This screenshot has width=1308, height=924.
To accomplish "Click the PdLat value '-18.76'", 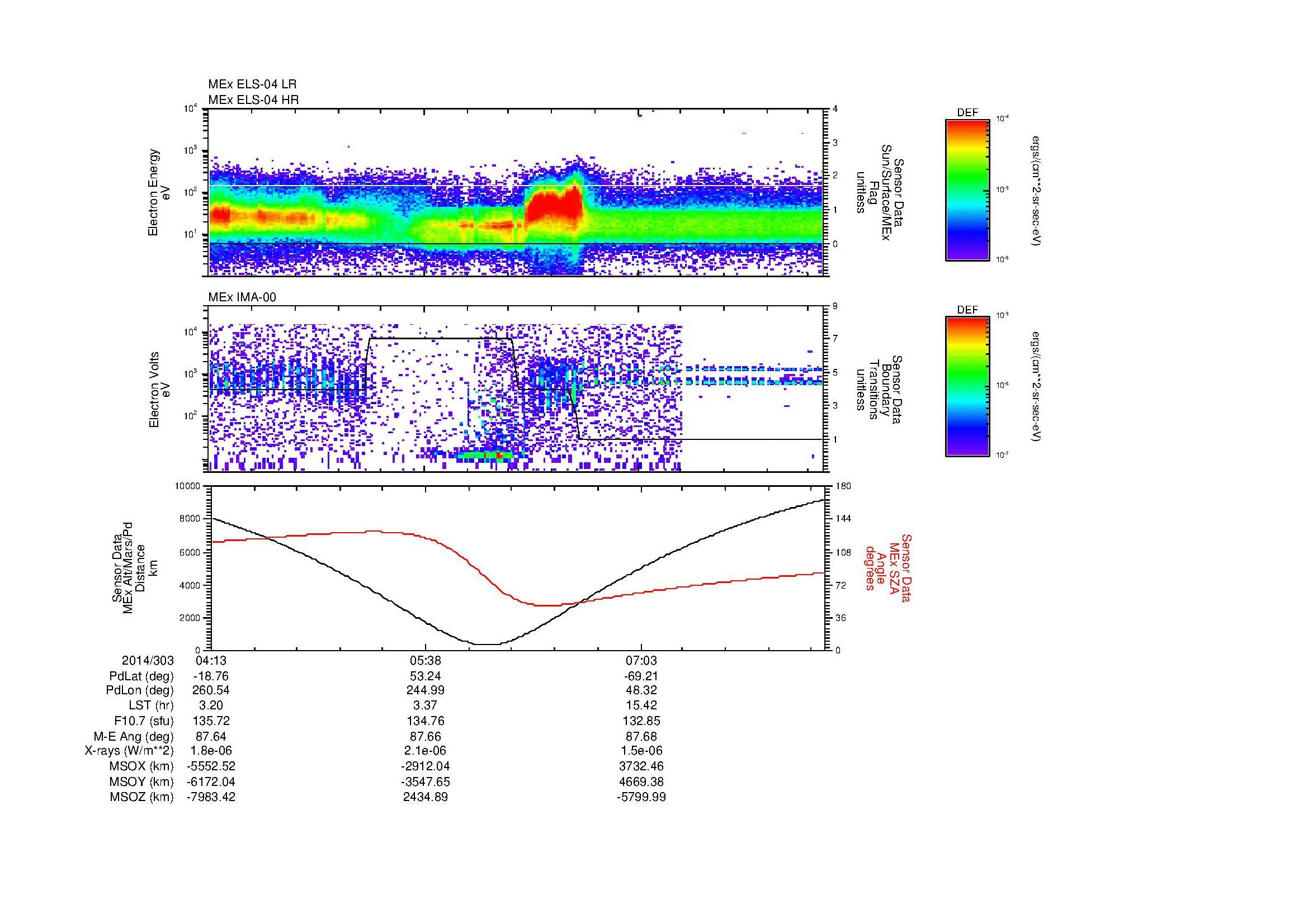I will tap(211, 676).
